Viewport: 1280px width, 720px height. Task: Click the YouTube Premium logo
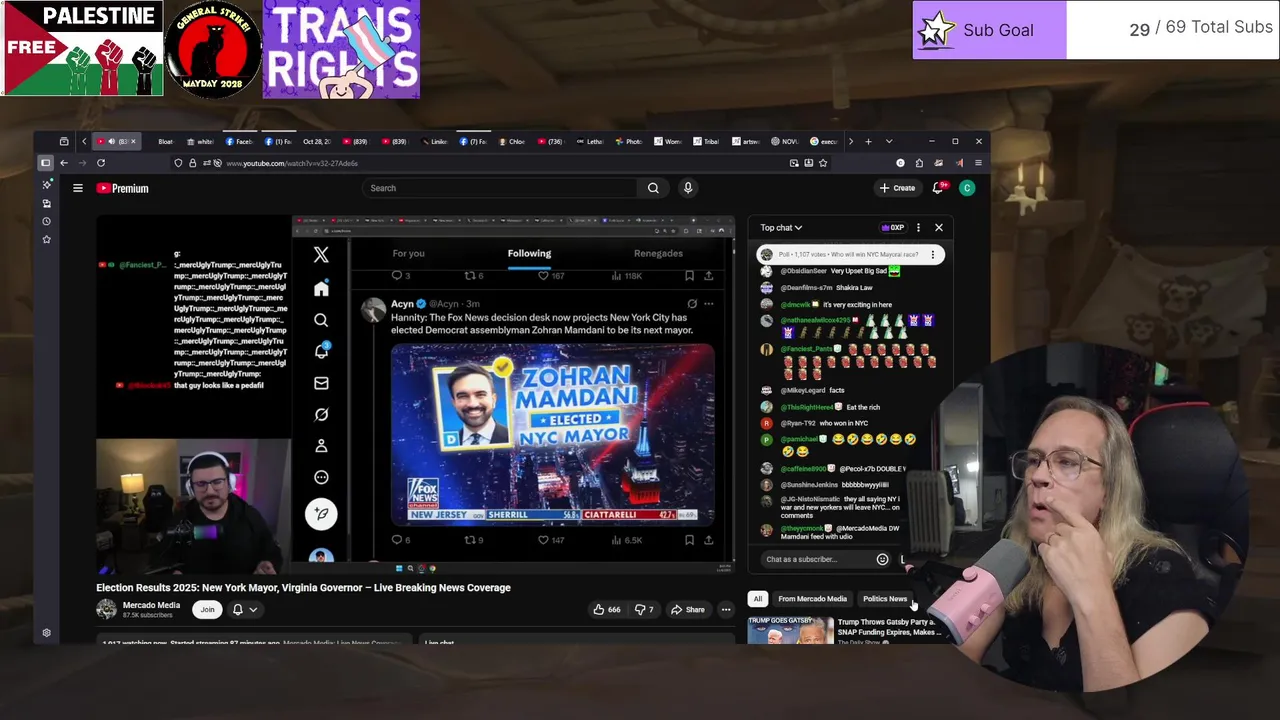tap(123, 188)
